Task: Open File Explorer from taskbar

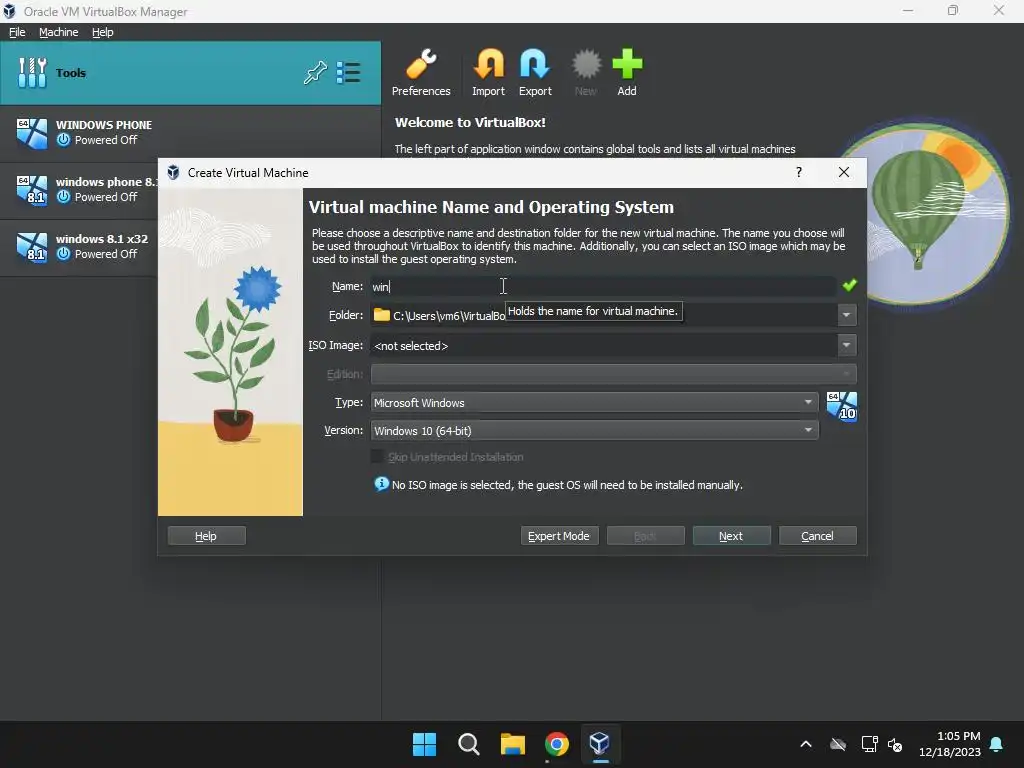Action: pyautogui.click(x=513, y=744)
